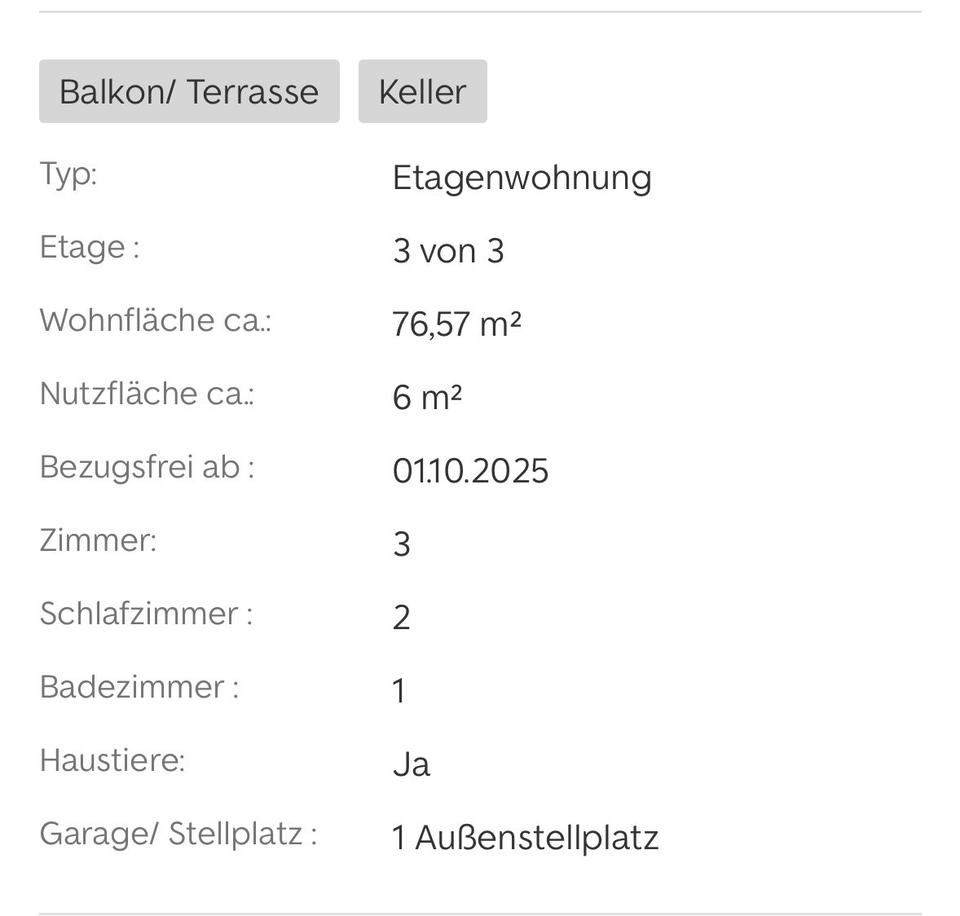Select the 01.10.2025 availability date

[470, 471]
